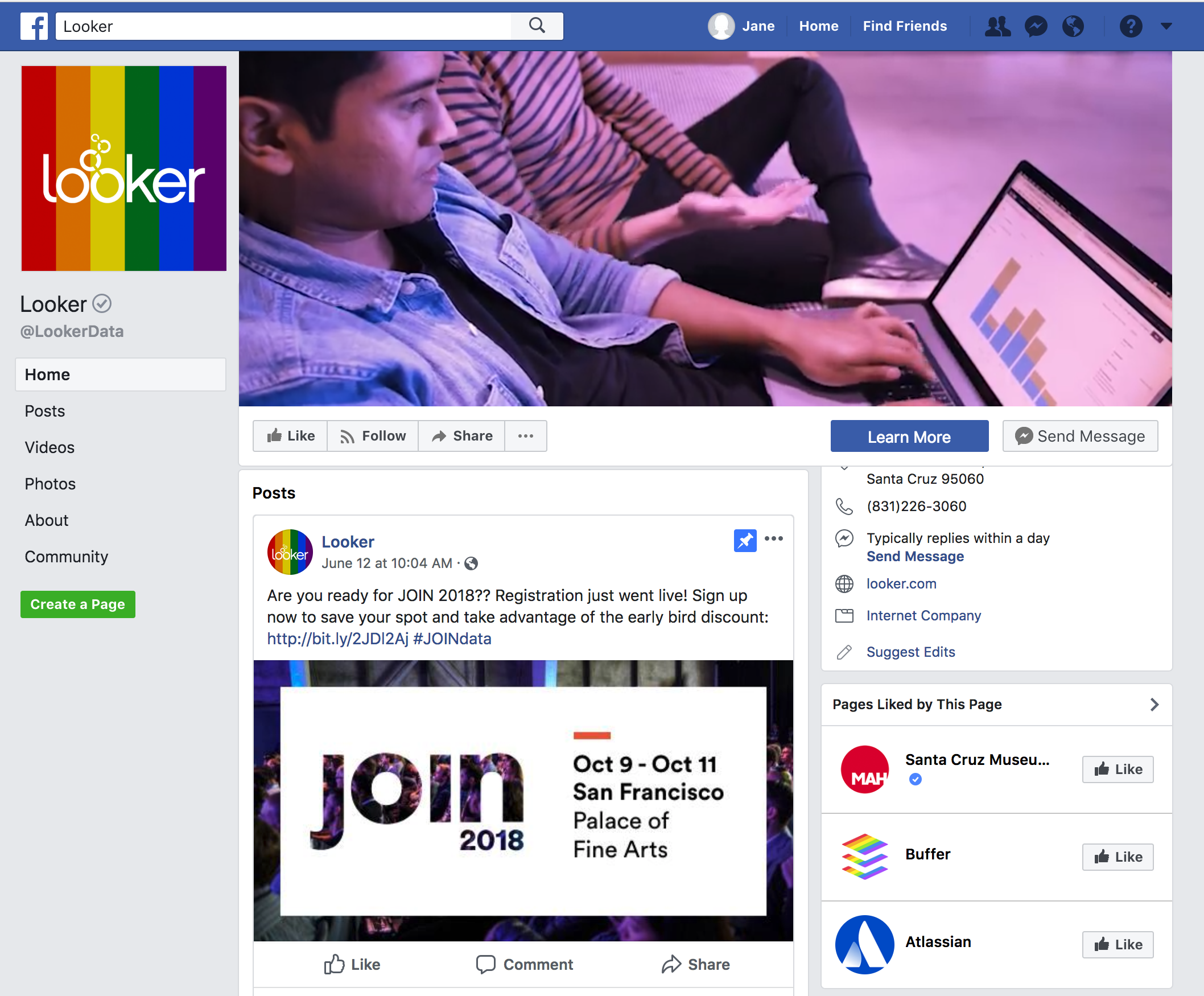Open the page more options ellipsis
The height and width of the screenshot is (996, 1204).
(526, 436)
